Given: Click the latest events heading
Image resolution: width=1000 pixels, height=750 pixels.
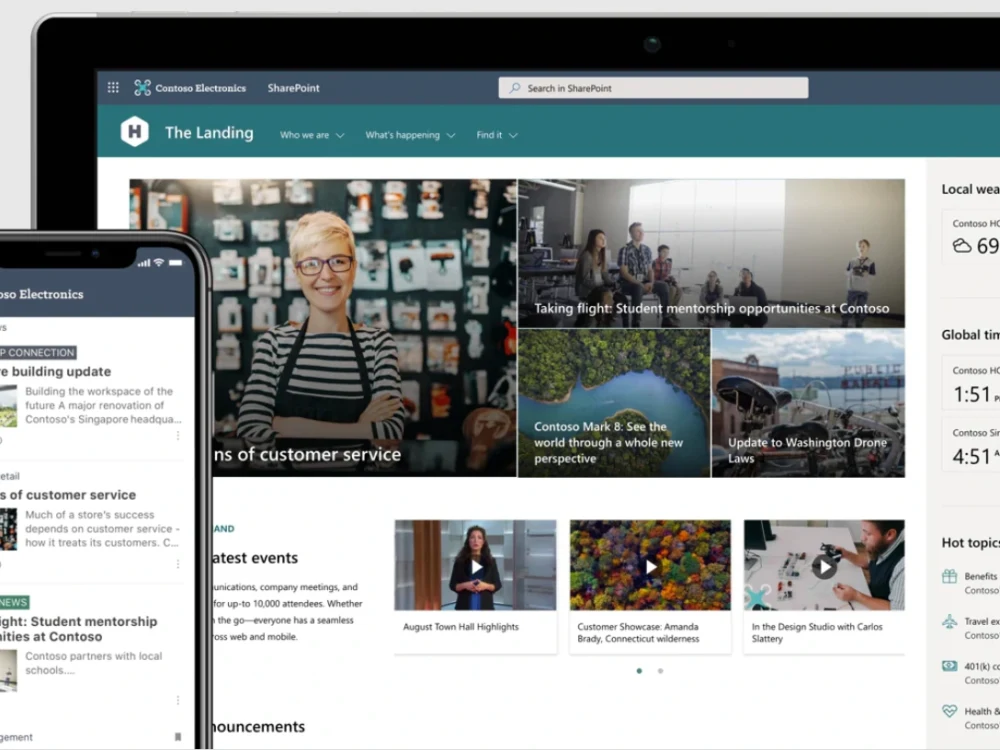Looking at the screenshot, I should pos(255,558).
